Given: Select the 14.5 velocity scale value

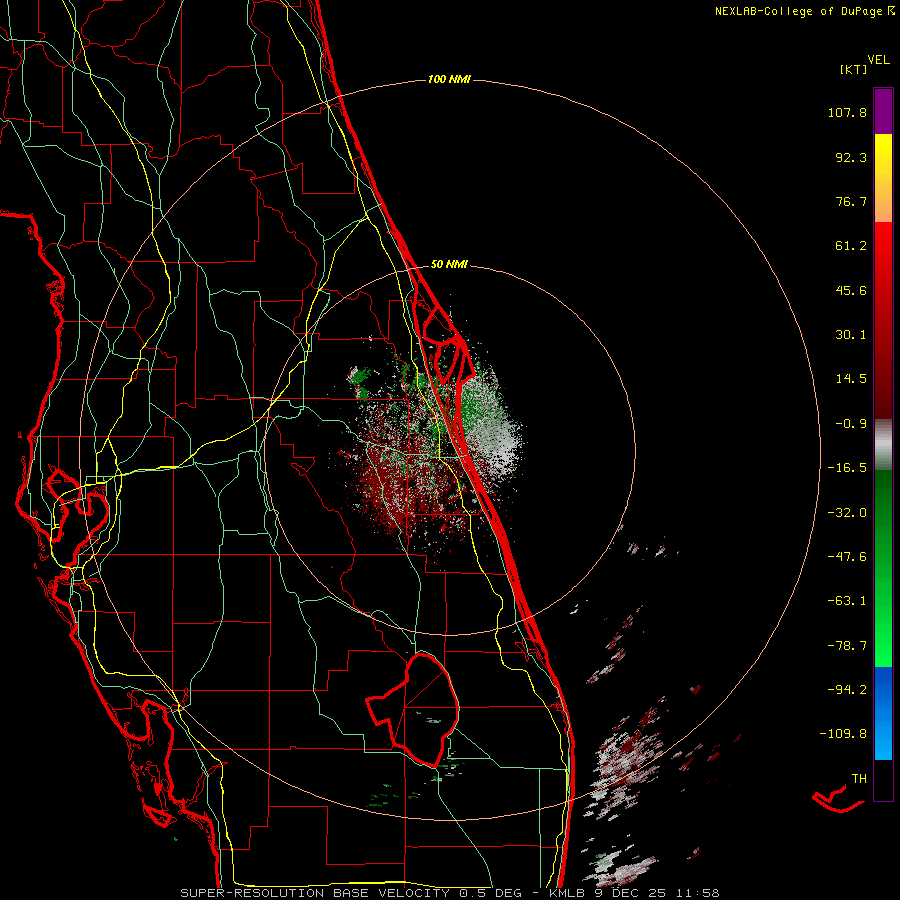Looking at the screenshot, I should (x=851, y=379).
